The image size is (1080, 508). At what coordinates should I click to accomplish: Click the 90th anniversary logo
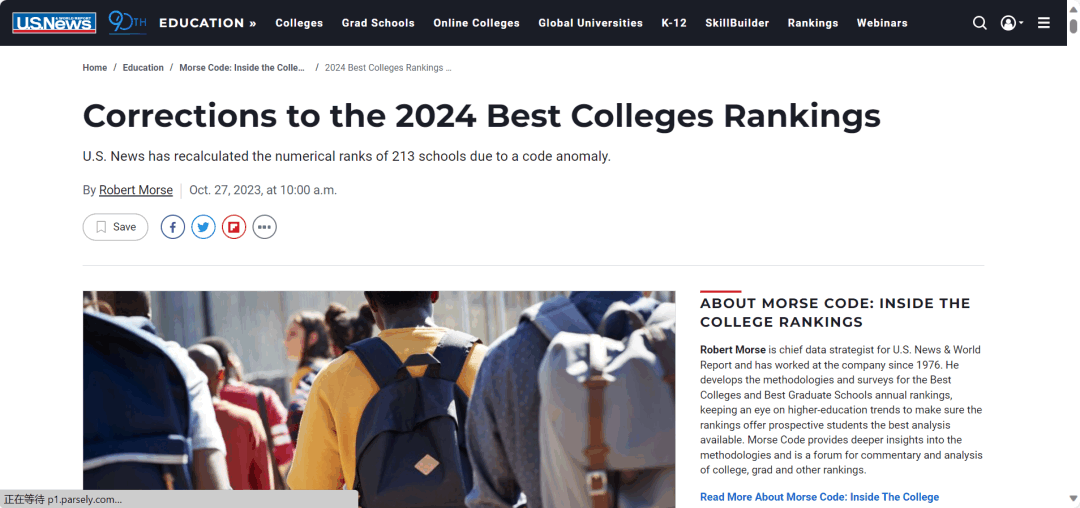[x=126, y=23]
